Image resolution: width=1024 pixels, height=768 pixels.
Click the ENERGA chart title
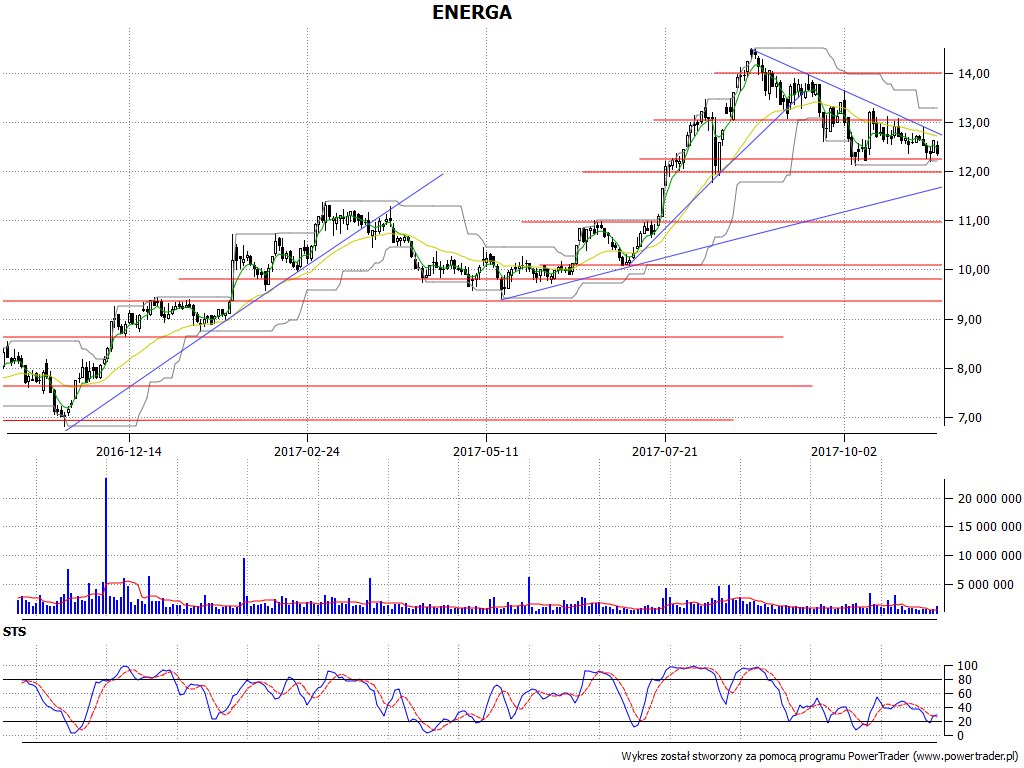coord(472,12)
